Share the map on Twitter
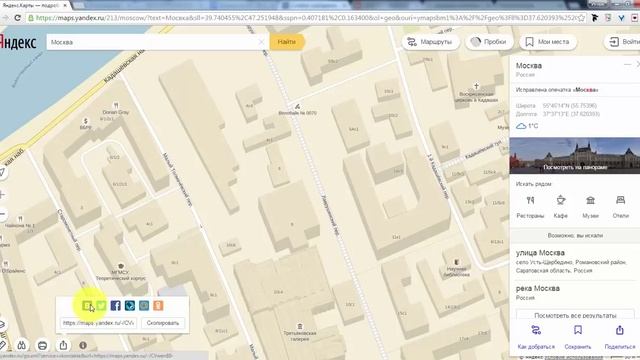Viewport: 640px width, 360px height. (101, 305)
